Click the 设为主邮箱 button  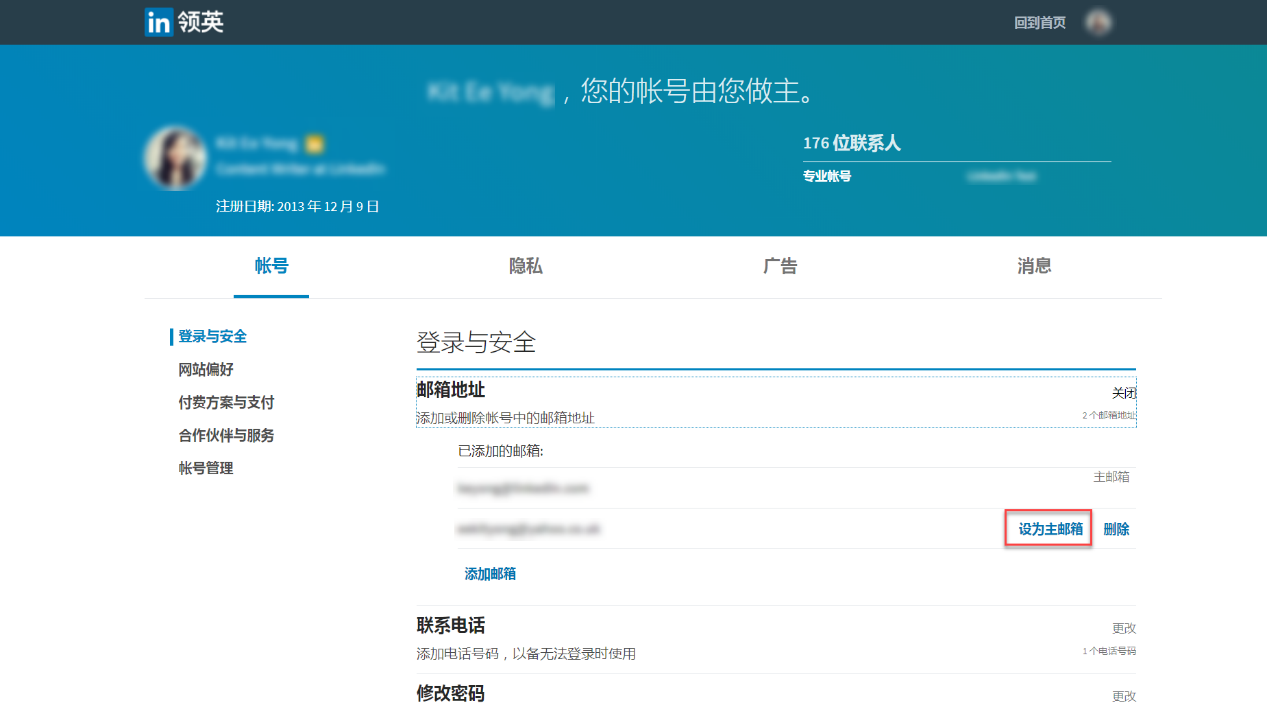click(1046, 528)
